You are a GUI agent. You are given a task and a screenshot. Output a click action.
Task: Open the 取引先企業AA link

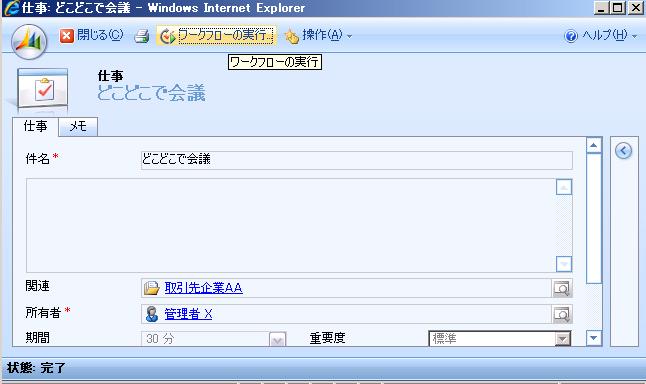[x=204, y=288]
